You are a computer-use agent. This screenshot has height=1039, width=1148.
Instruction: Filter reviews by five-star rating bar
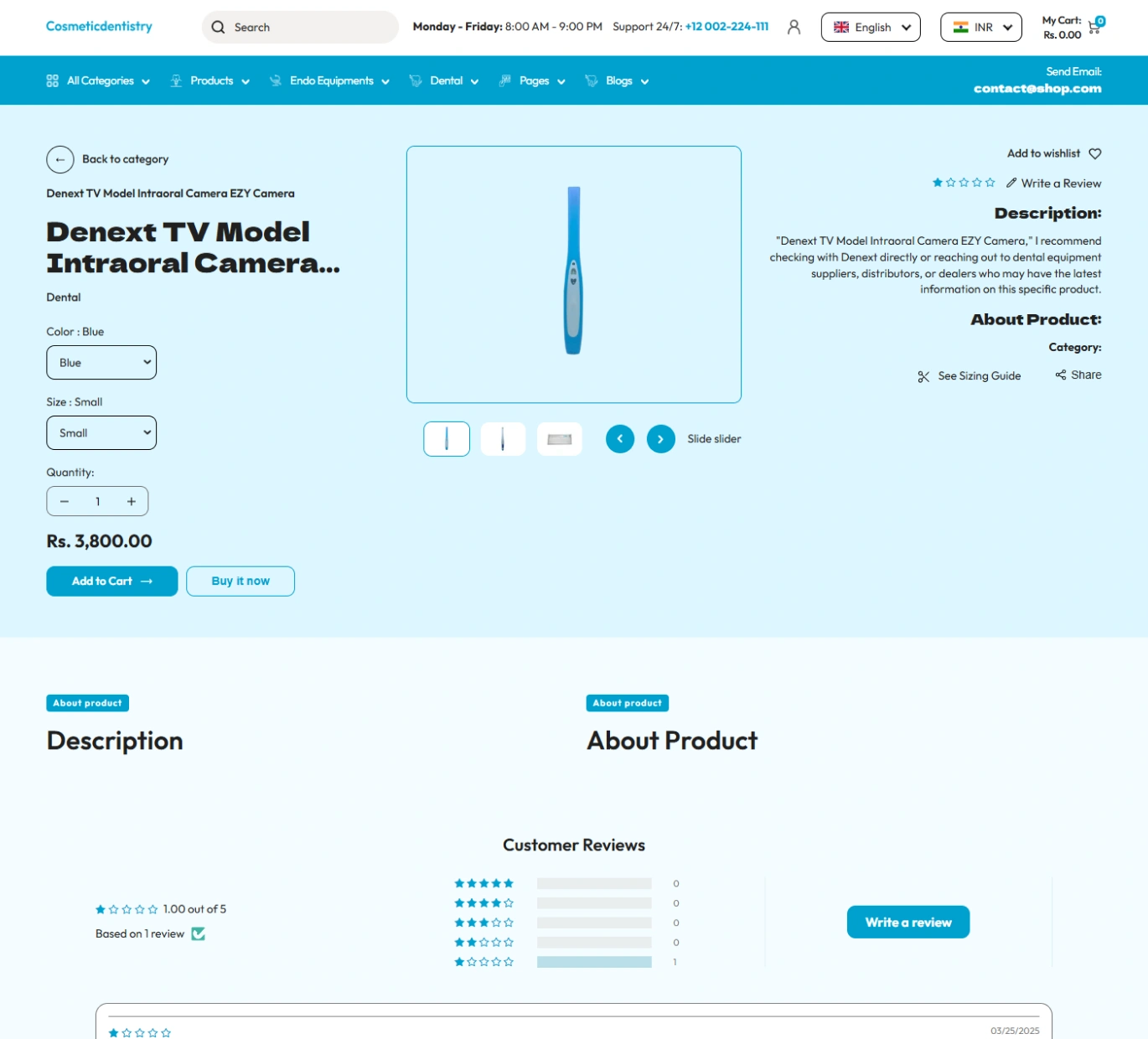(x=594, y=883)
